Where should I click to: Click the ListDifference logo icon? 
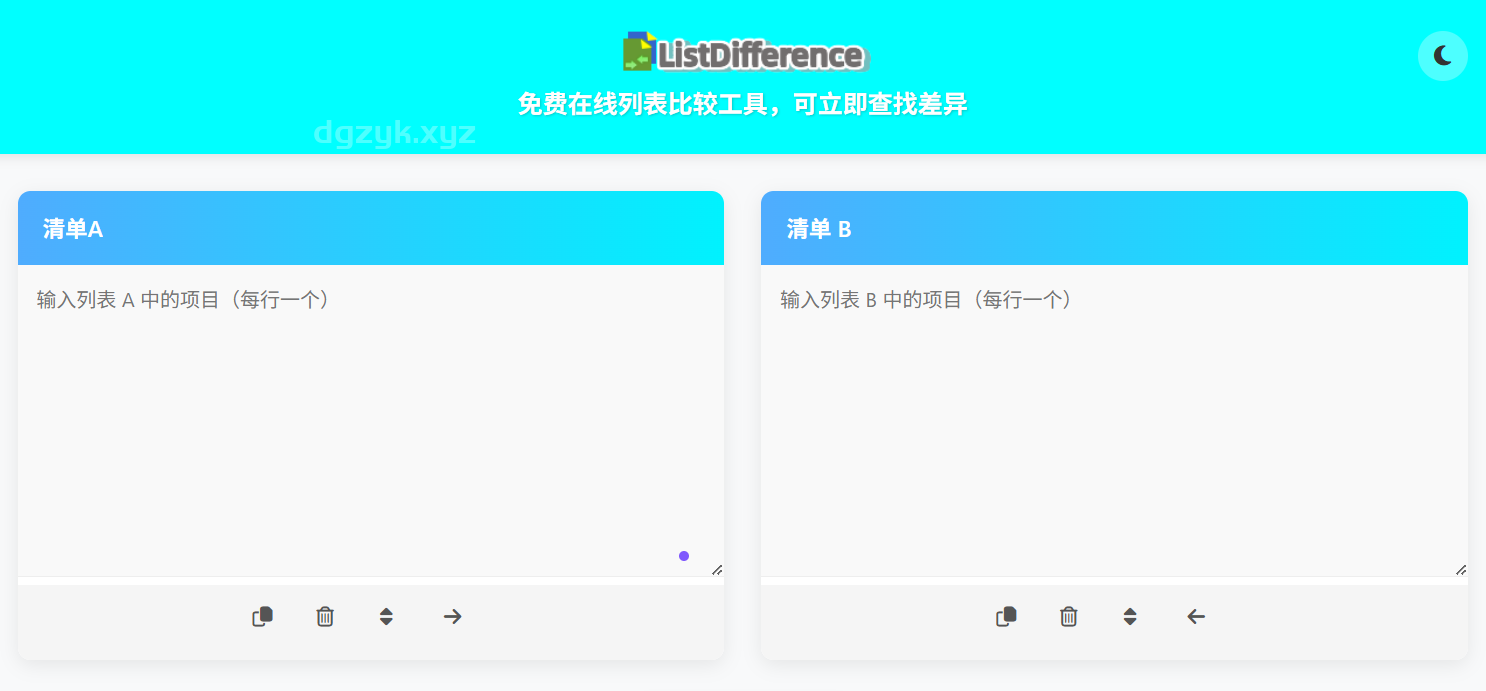click(x=638, y=52)
